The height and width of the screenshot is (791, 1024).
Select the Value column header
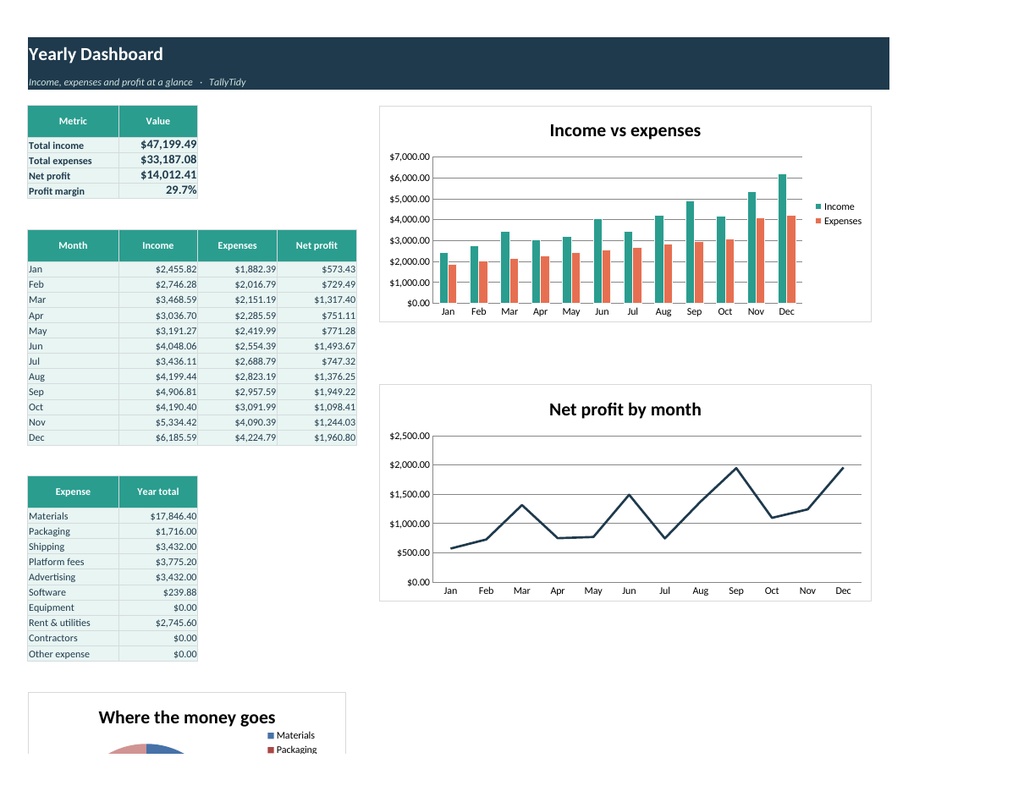158,121
